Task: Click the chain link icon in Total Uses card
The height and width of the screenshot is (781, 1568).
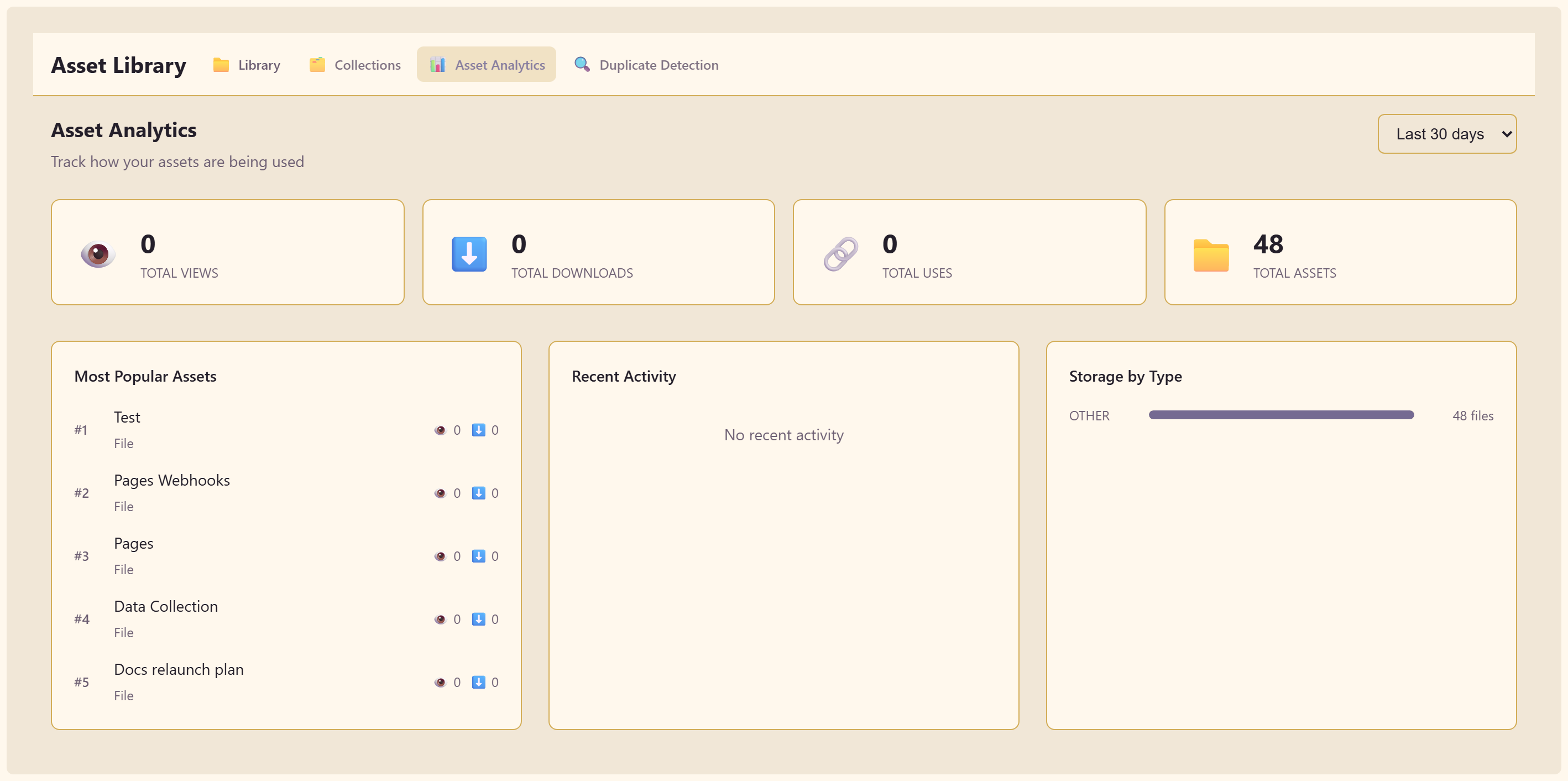Action: tap(840, 254)
